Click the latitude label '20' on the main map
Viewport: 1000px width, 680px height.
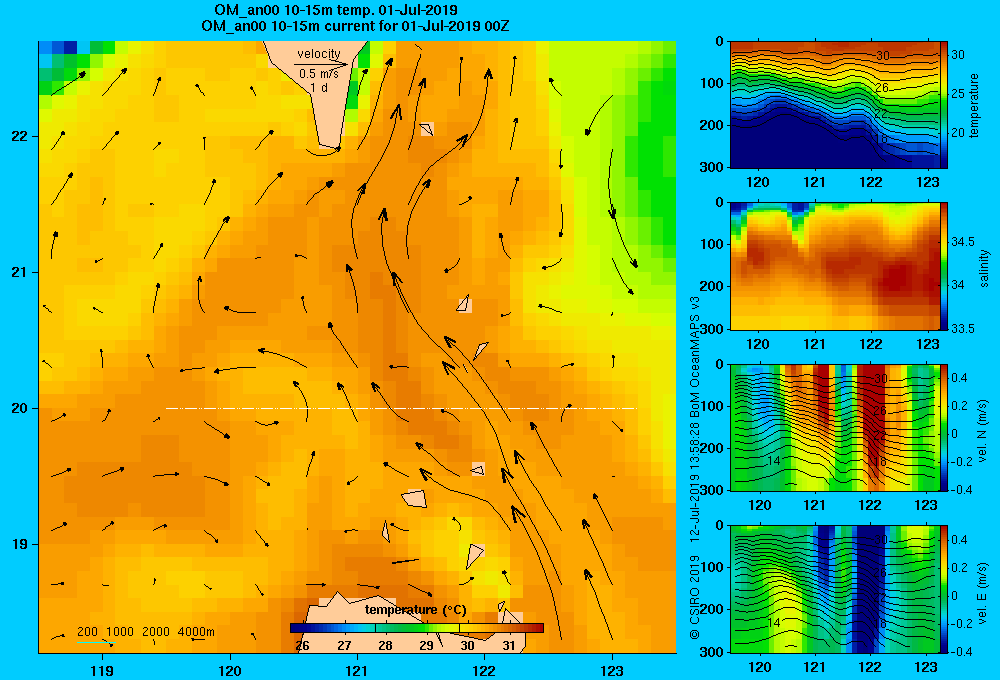[19, 408]
